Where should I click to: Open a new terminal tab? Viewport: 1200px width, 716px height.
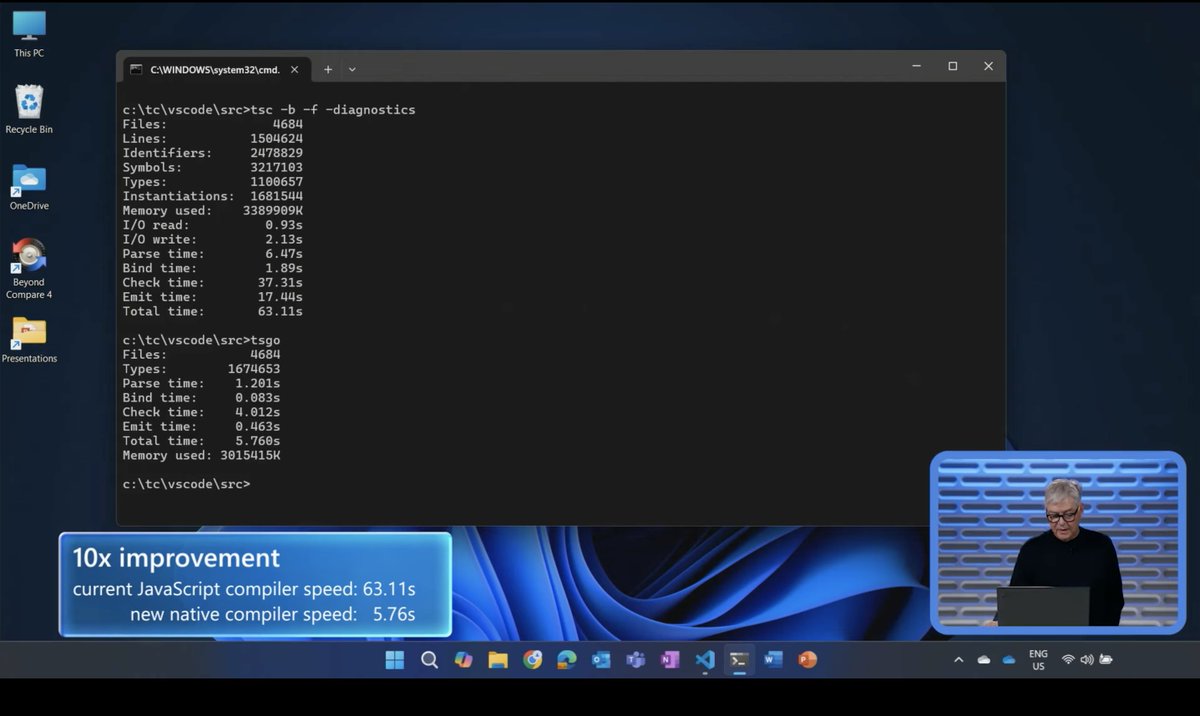(x=328, y=69)
